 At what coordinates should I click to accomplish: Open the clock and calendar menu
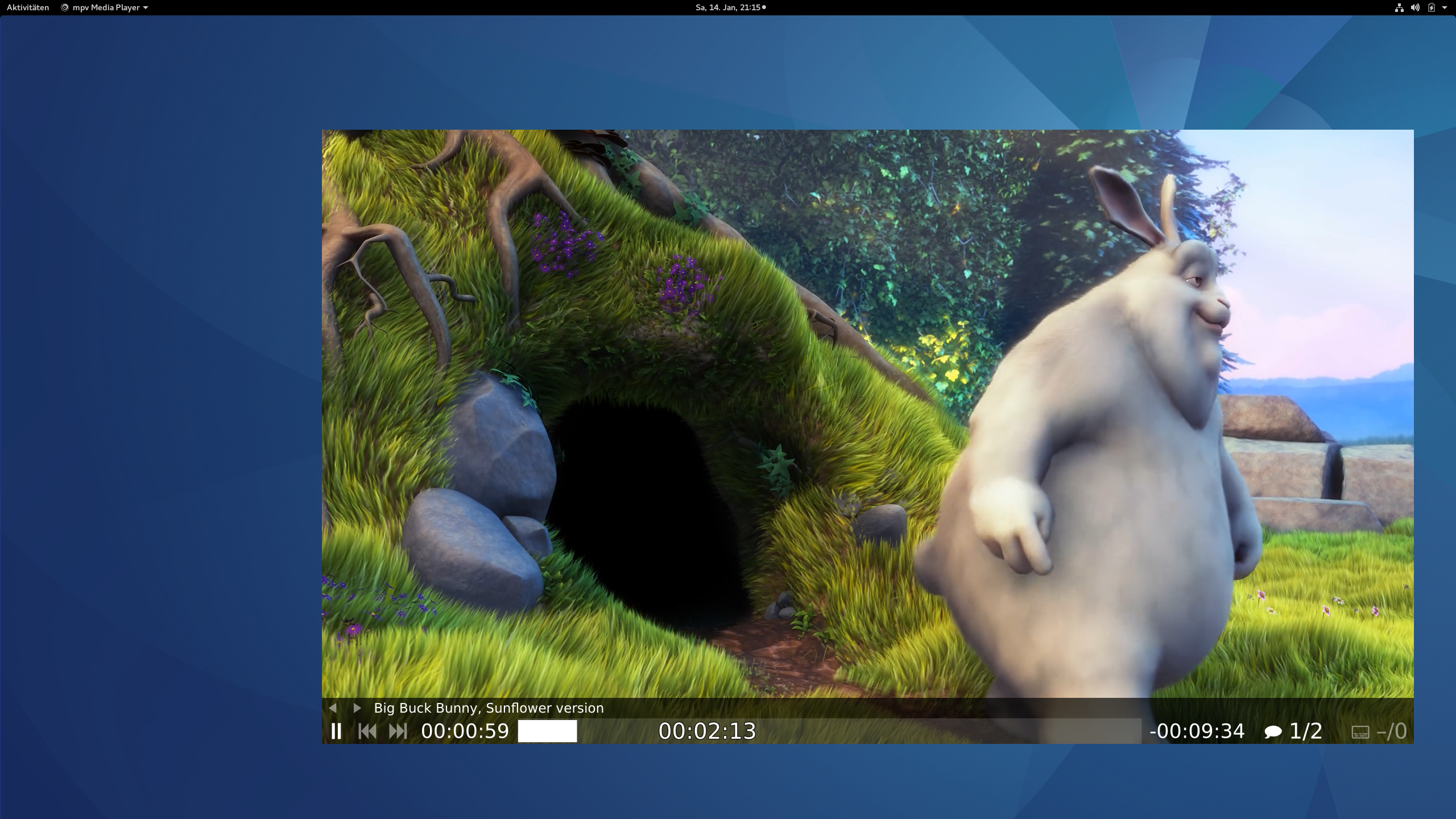point(728,7)
